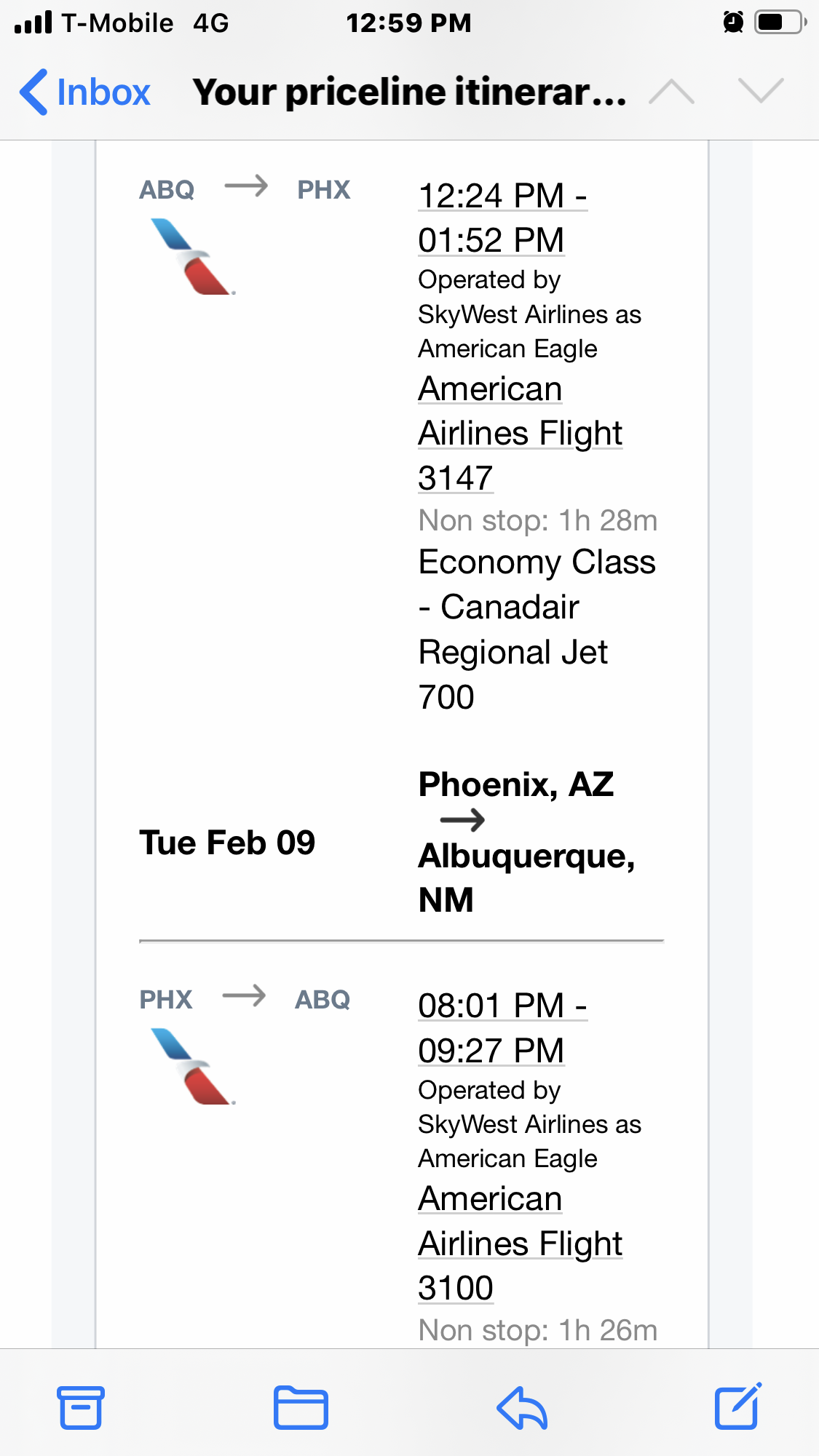Screen dimensions: 819x1456
Task: Tap the ABQ to PHX route label
Action: pyautogui.click(x=245, y=189)
